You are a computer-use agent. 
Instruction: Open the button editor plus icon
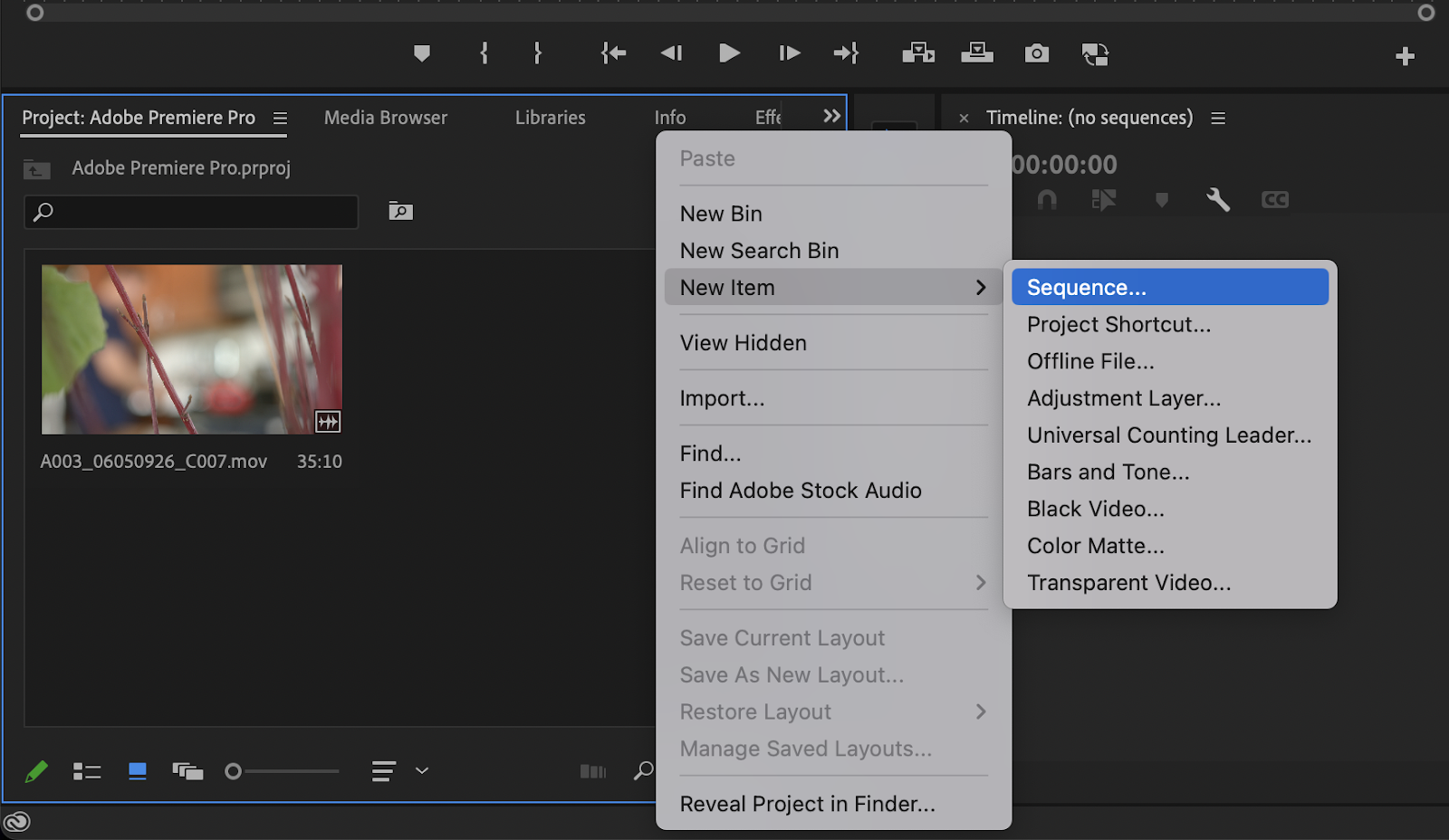[x=1405, y=56]
